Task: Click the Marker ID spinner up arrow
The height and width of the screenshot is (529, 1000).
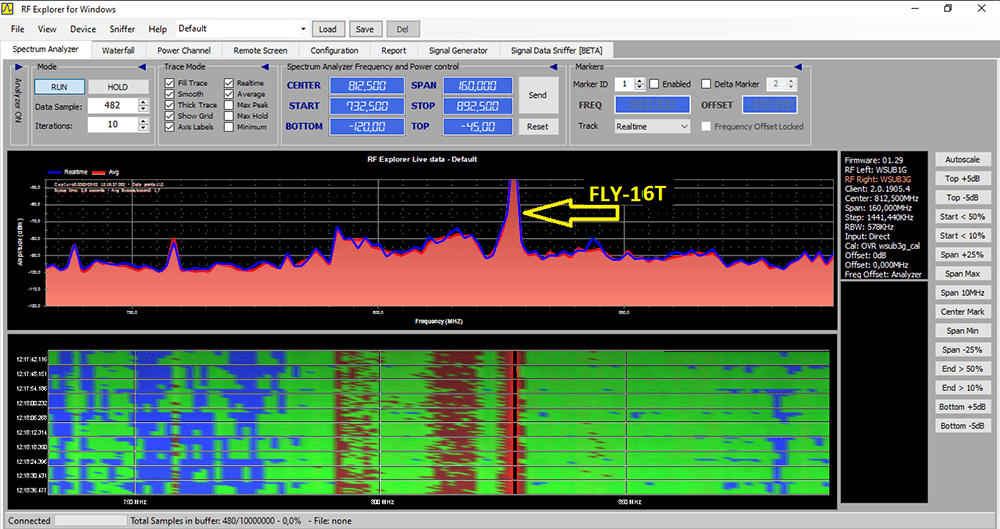Action: [640, 81]
